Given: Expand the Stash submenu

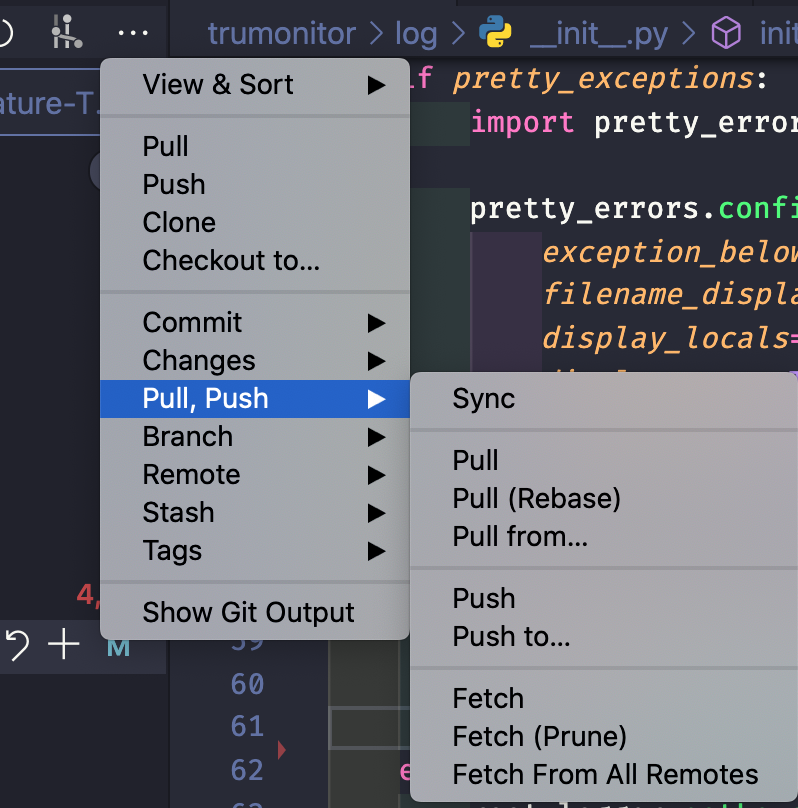Looking at the screenshot, I should coord(178,513).
